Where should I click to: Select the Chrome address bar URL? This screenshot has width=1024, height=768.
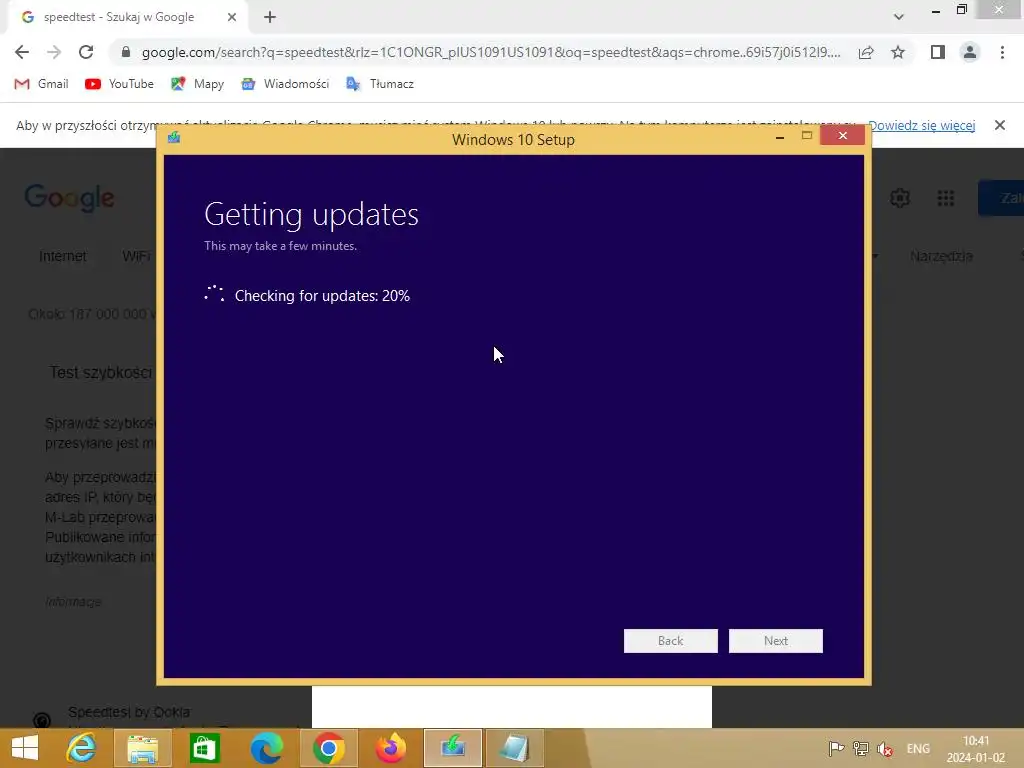point(490,52)
